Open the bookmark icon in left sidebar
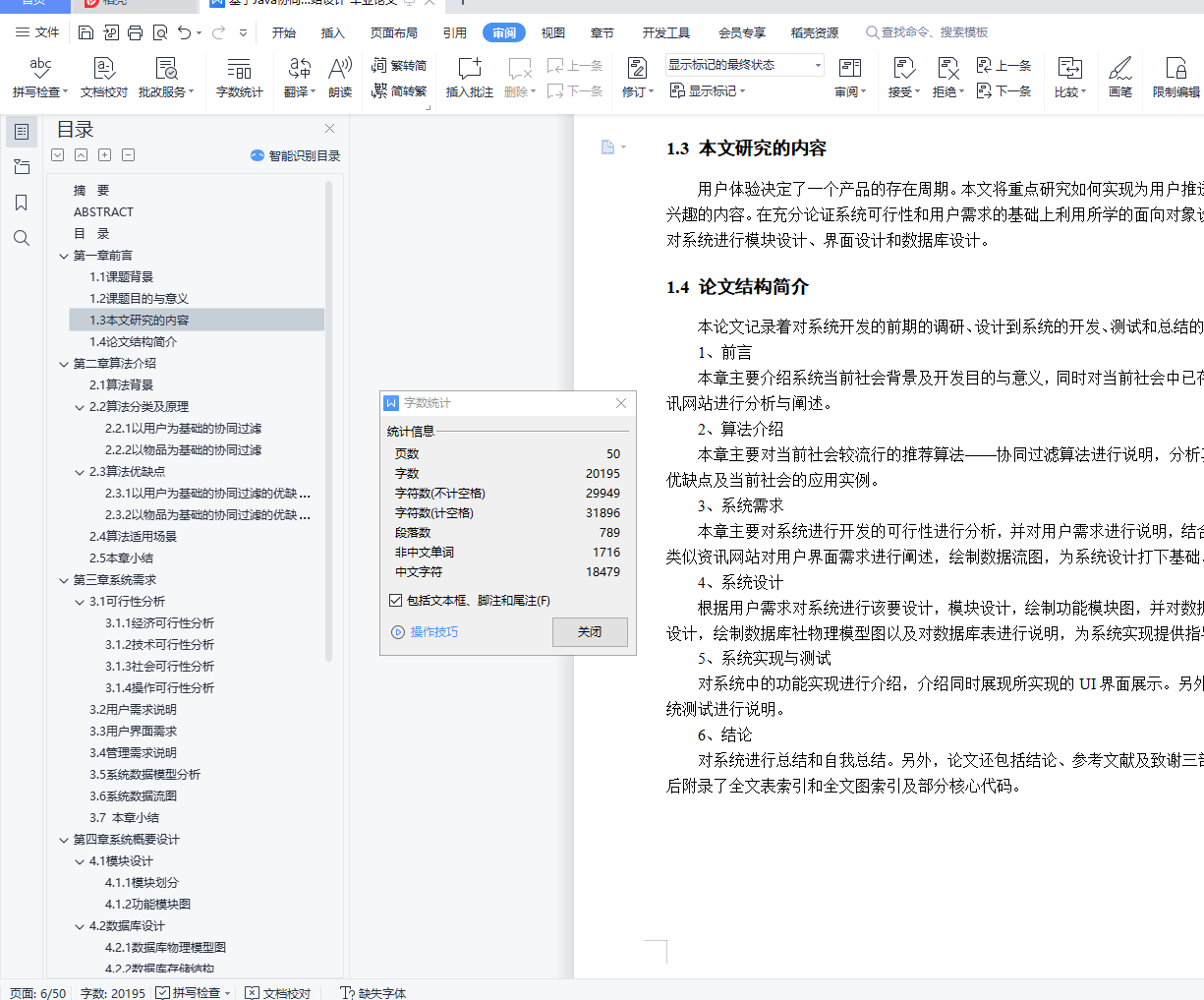The width and height of the screenshot is (1204, 1000). tap(21, 203)
